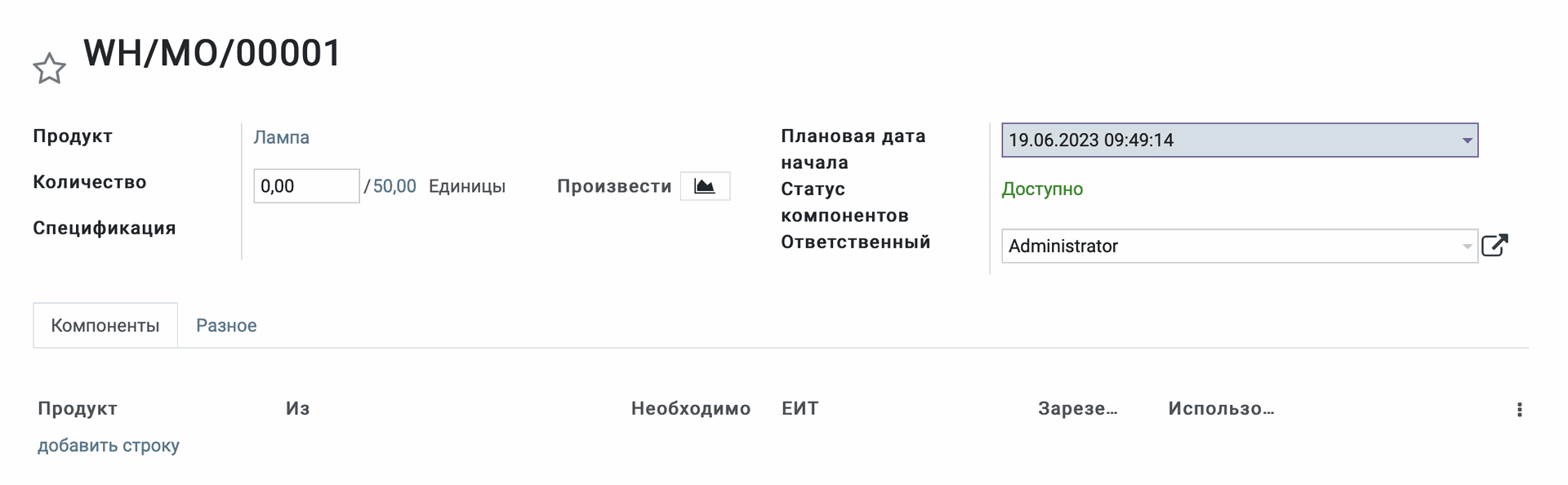Screen dimensions: 1568x485
Task: Click into the Administrator text field
Action: pyautogui.click(x=1225, y=247)
